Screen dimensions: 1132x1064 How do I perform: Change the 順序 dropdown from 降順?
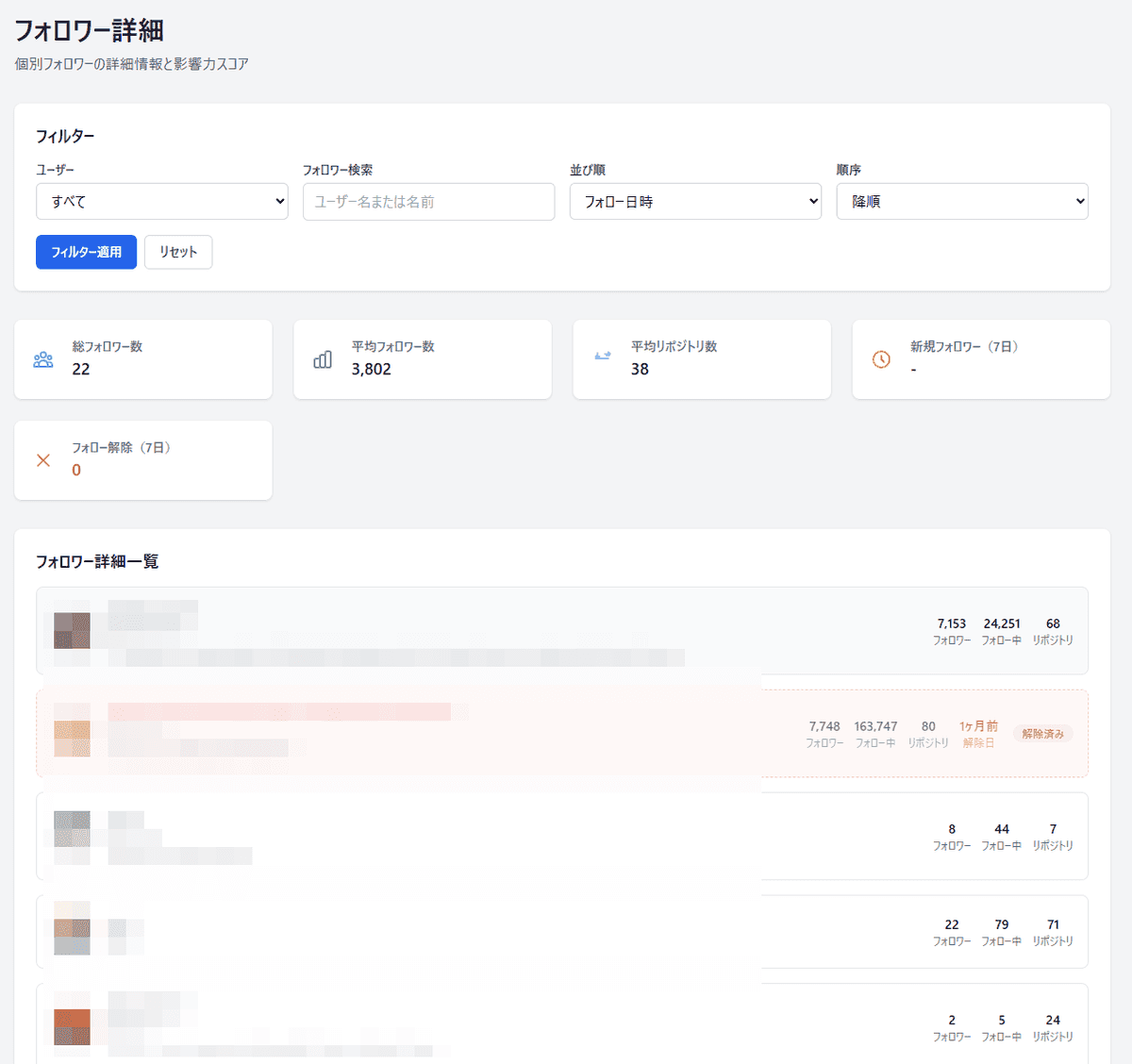(x=961, y=201)
